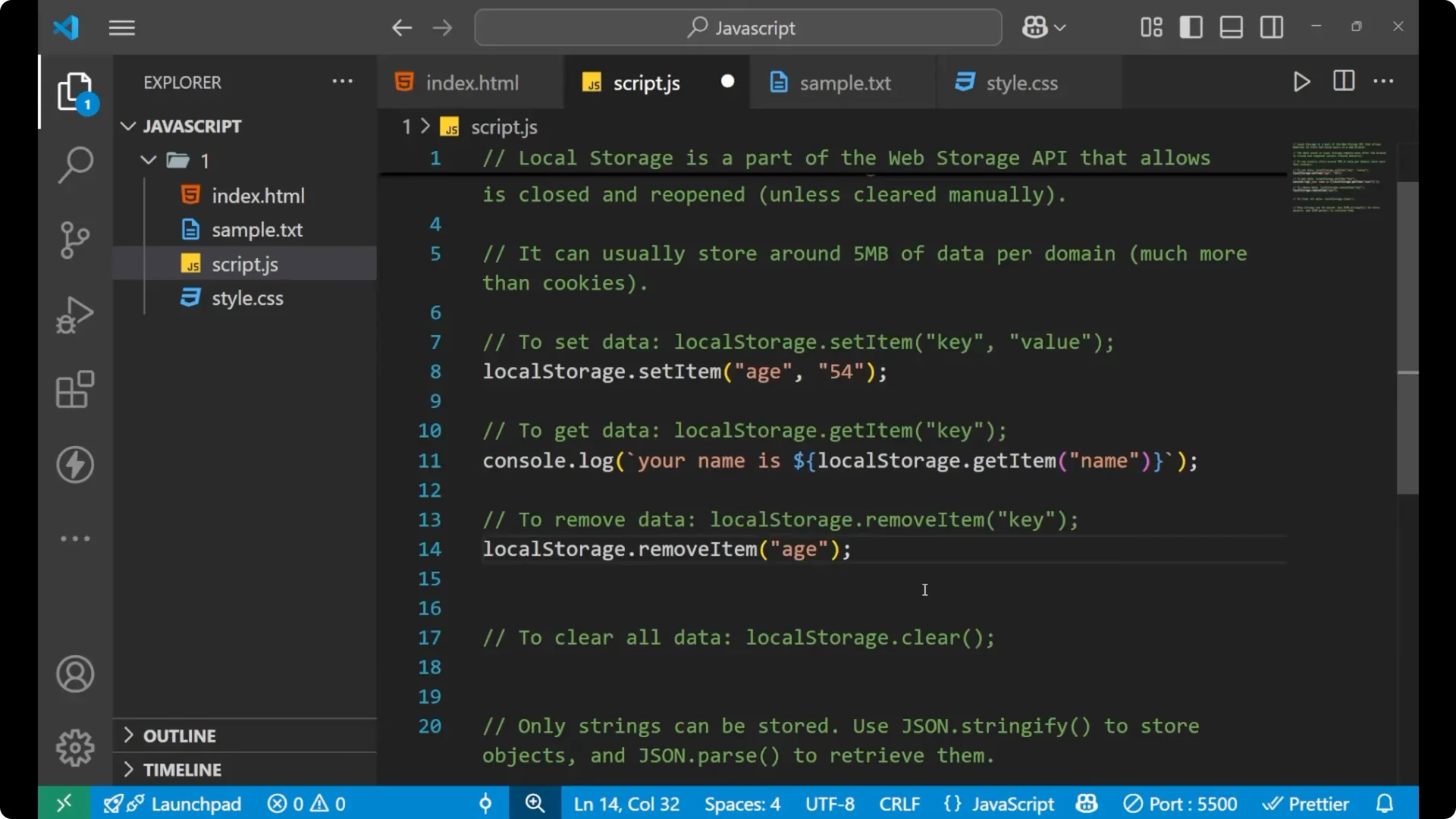The height and width of the screenshot is (819, 1456).
Task: Open the Extensions view
Action: (x=74, y=389)
